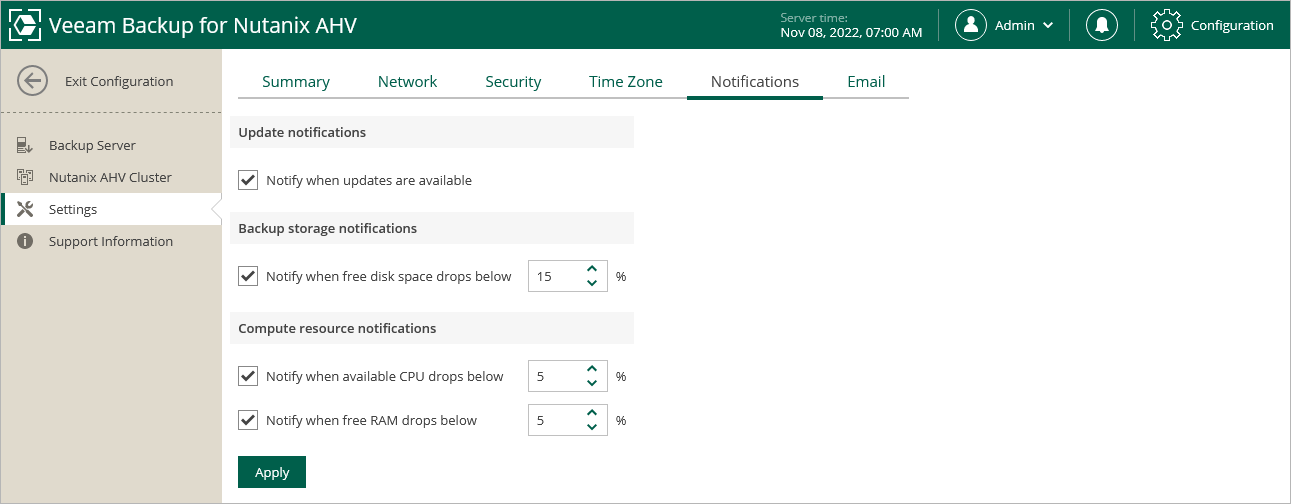Click the Veeam logo icon

[25, 25]
